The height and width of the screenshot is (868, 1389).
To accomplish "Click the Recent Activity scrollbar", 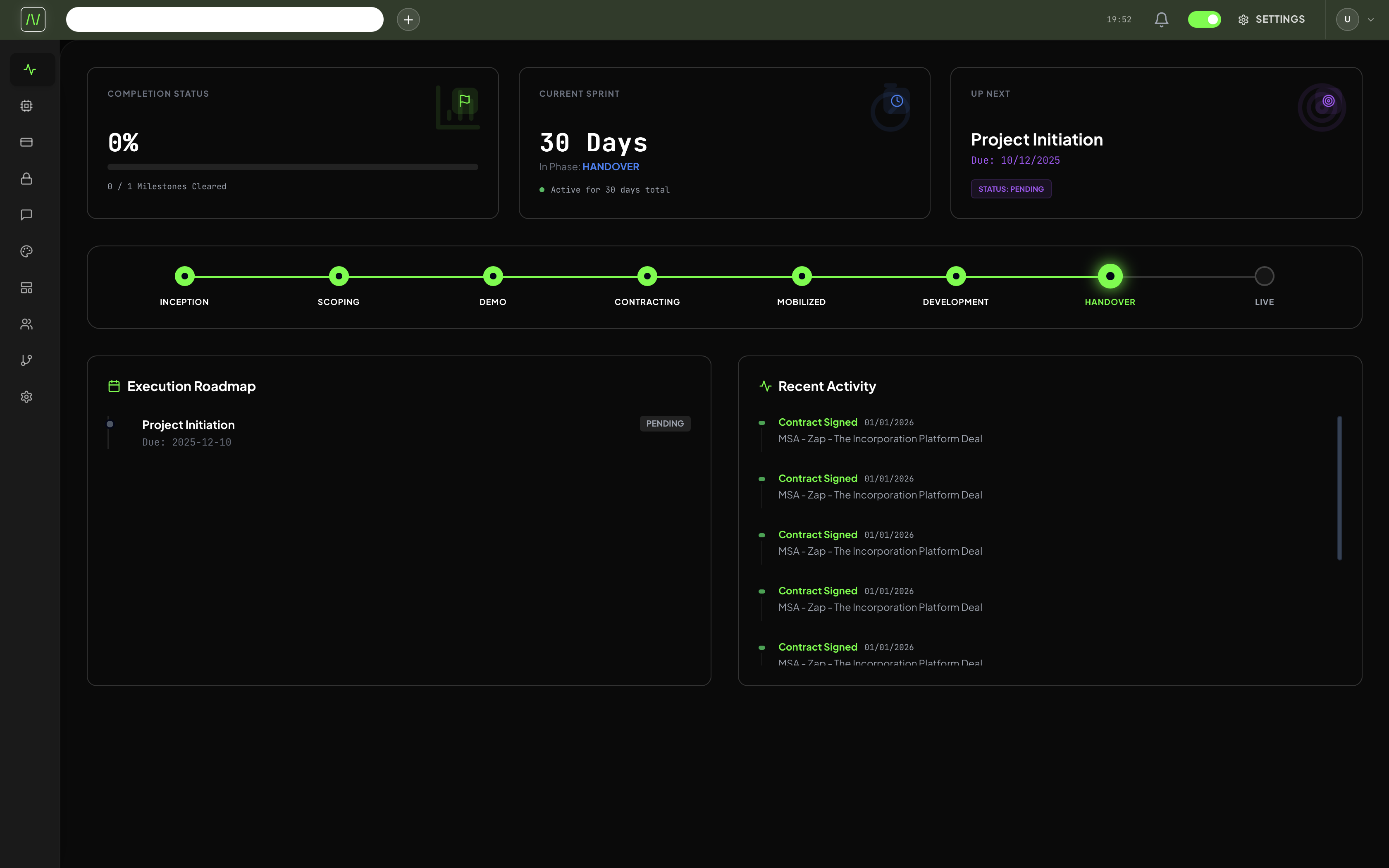I will coord(1339,488).
